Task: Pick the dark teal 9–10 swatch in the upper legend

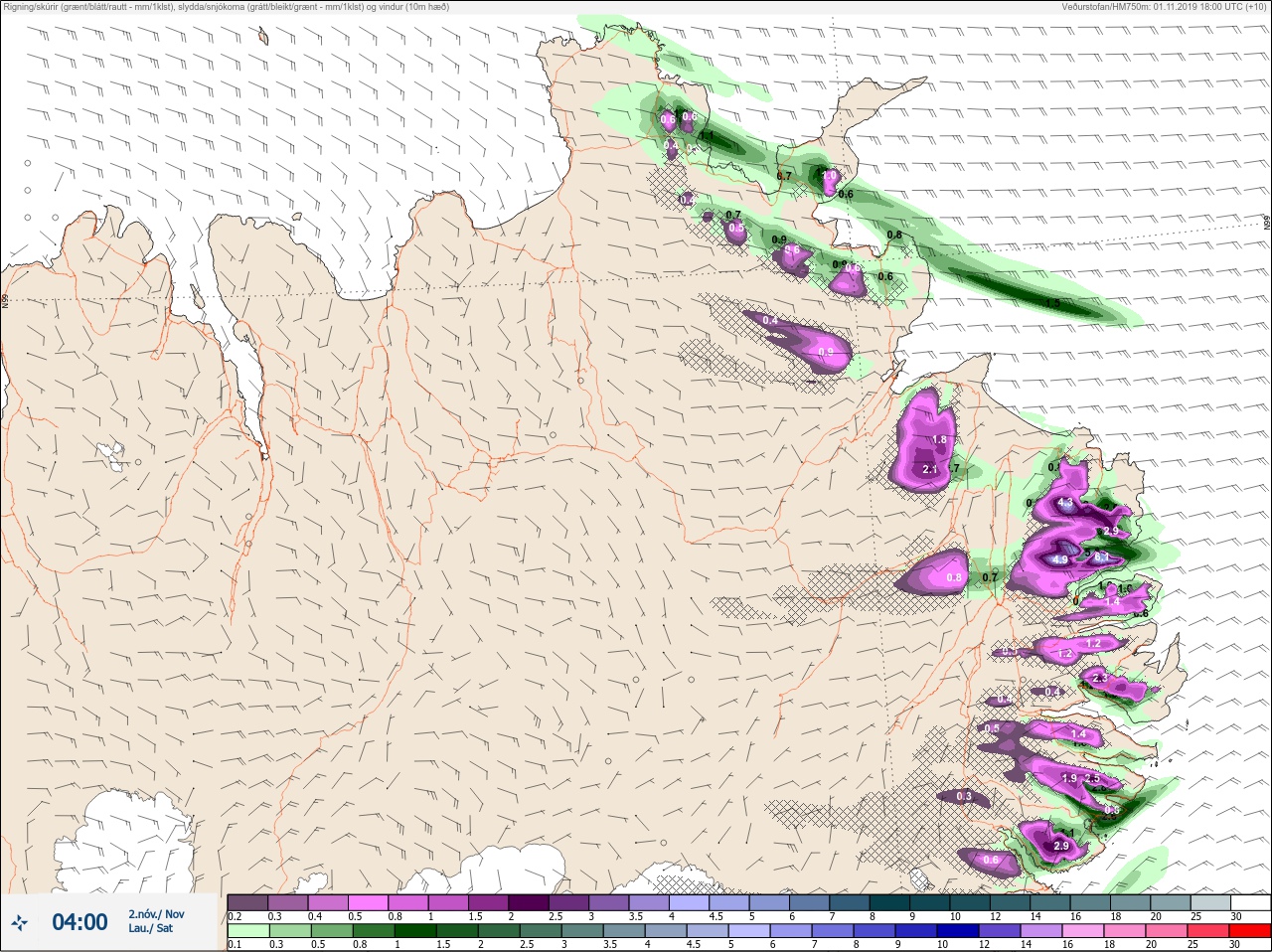Action: coord(930,902)
